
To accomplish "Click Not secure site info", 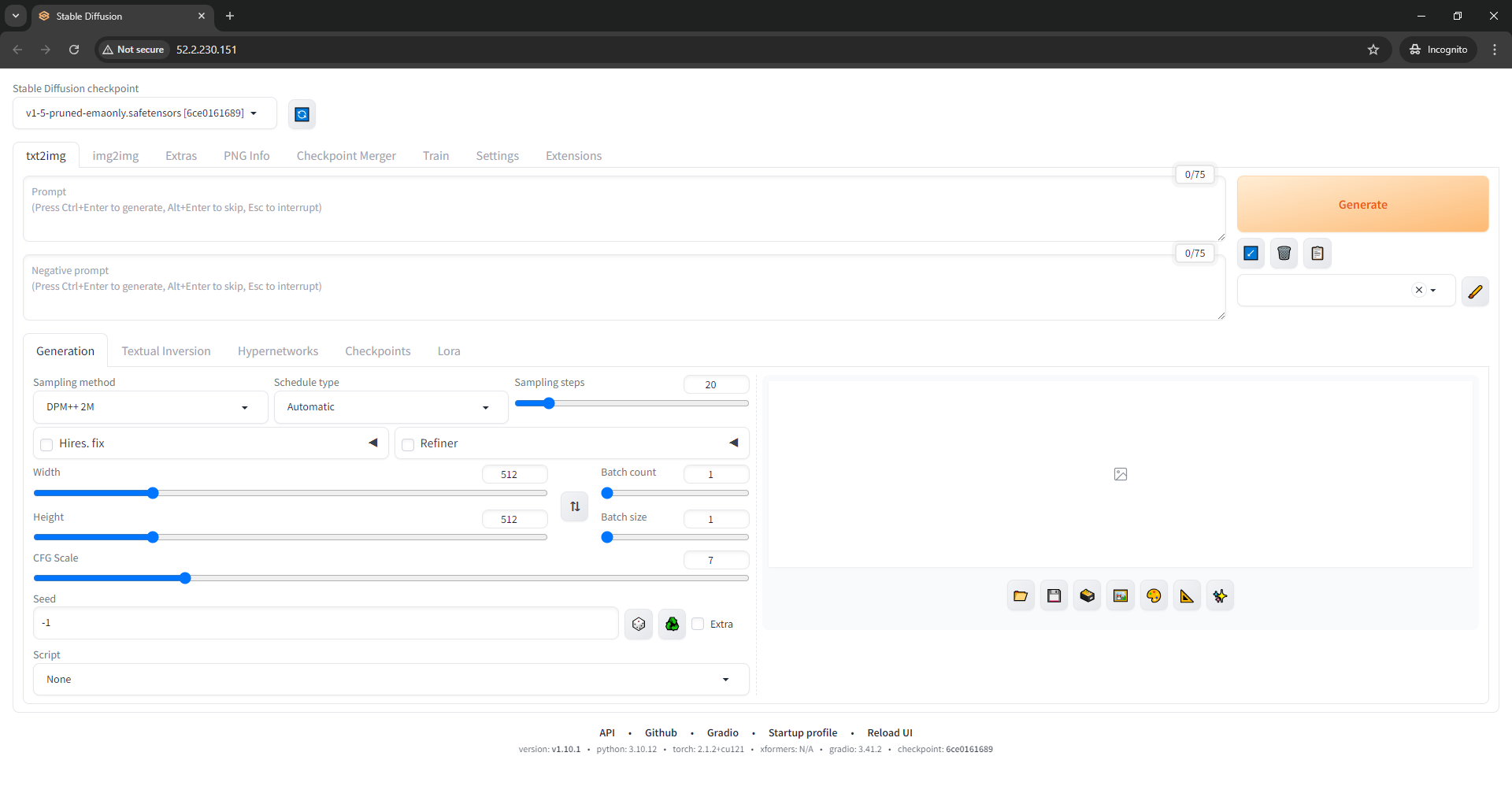I will [x=133, y=50].
